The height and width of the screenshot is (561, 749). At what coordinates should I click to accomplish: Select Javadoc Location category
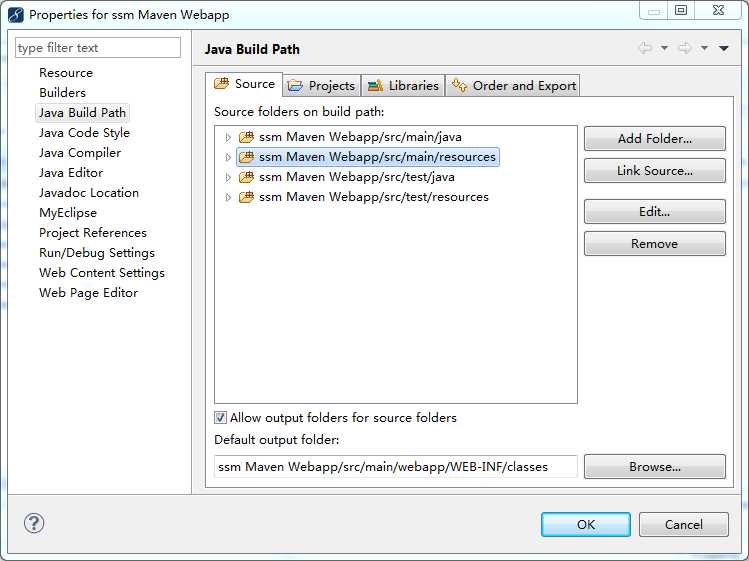pos(89,193)
